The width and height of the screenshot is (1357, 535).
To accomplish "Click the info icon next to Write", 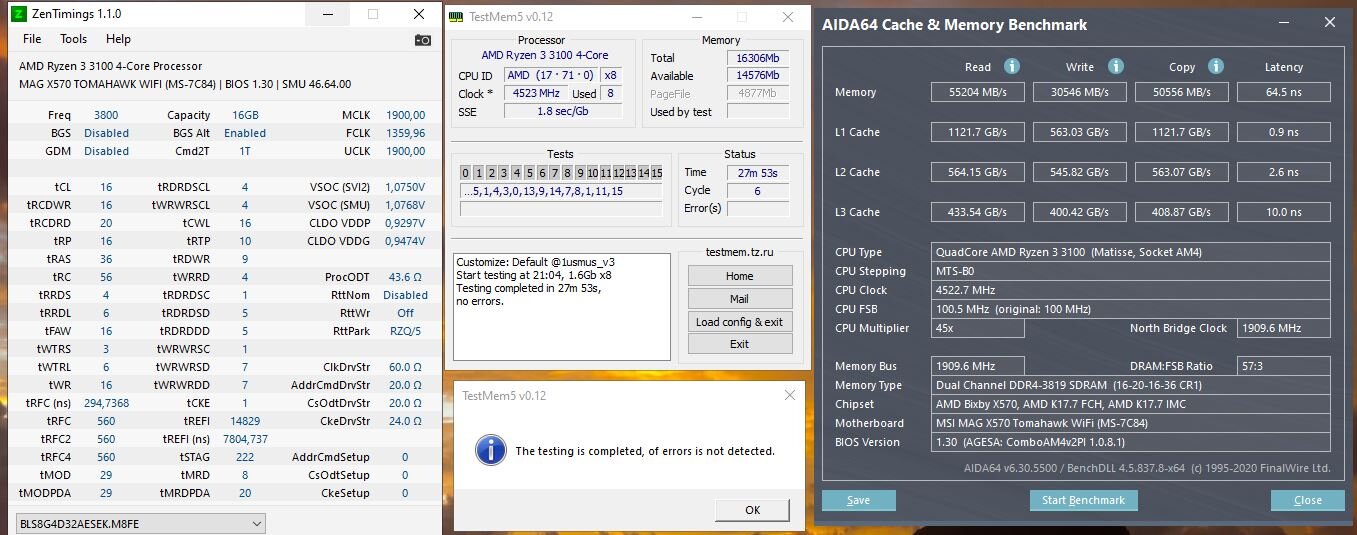I will [1115, 66].
